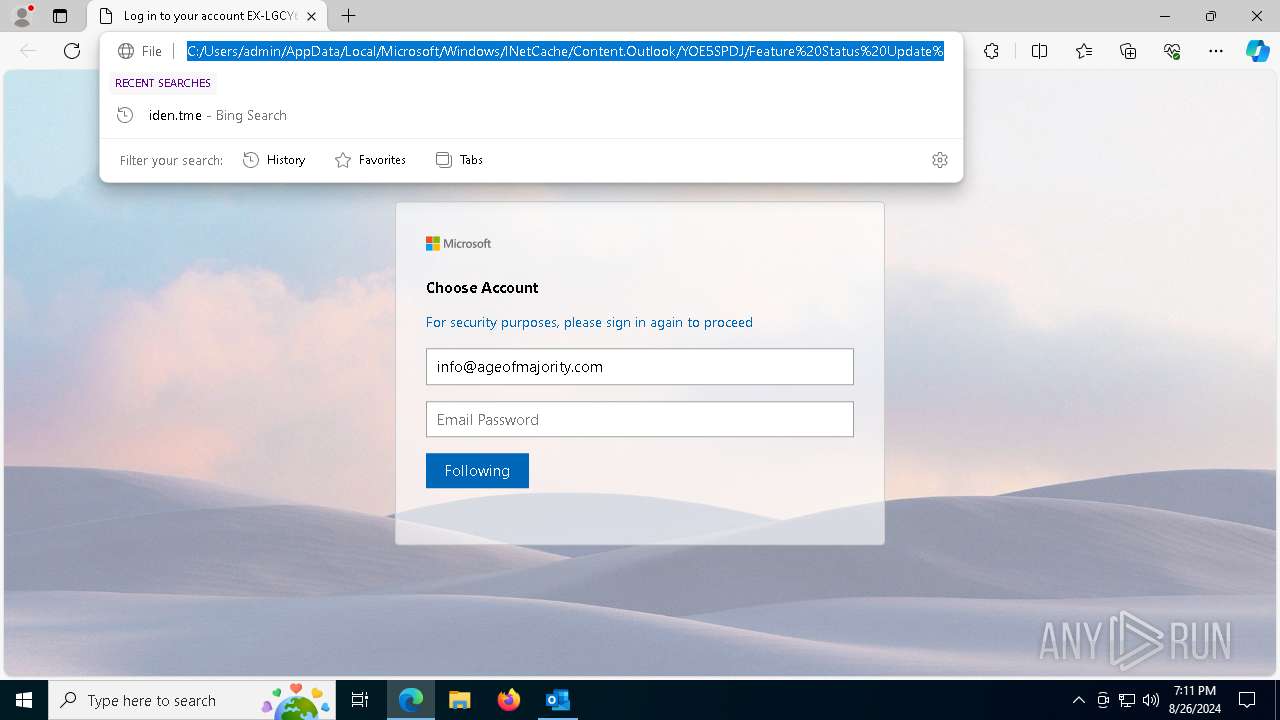Open Collections toolbar icon

[x=1128, y=51]
